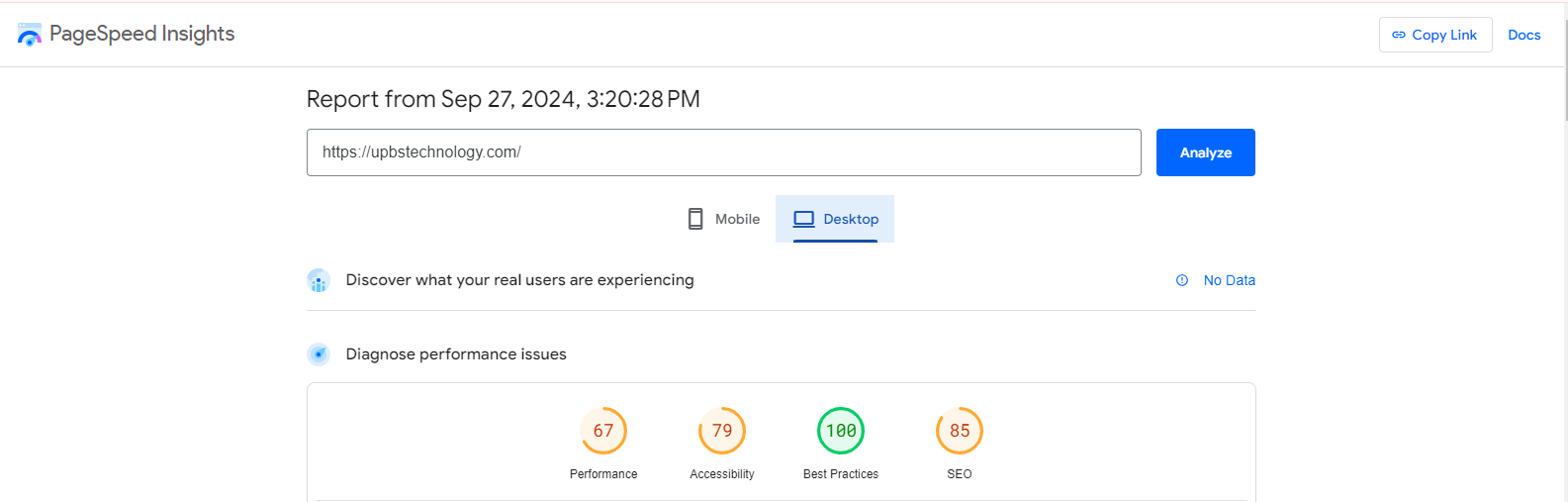Click the Best Practices label
Image resolution: width=1568 pixels, height=502 pixels.
coord(841,474)
